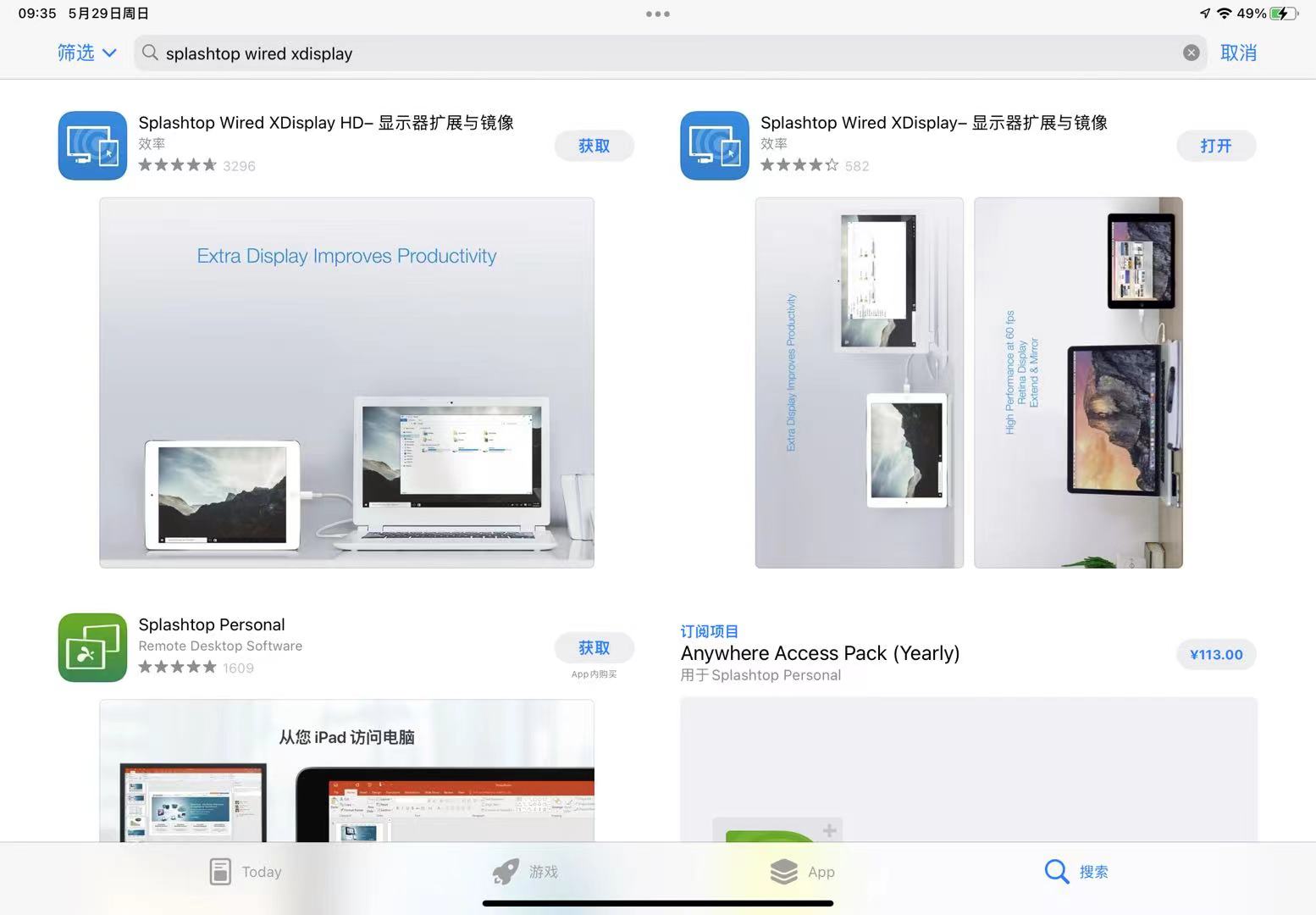Tap the location services arrow icon
The height and width of the screenshot is (915, 1316).
coord(1205,14)
